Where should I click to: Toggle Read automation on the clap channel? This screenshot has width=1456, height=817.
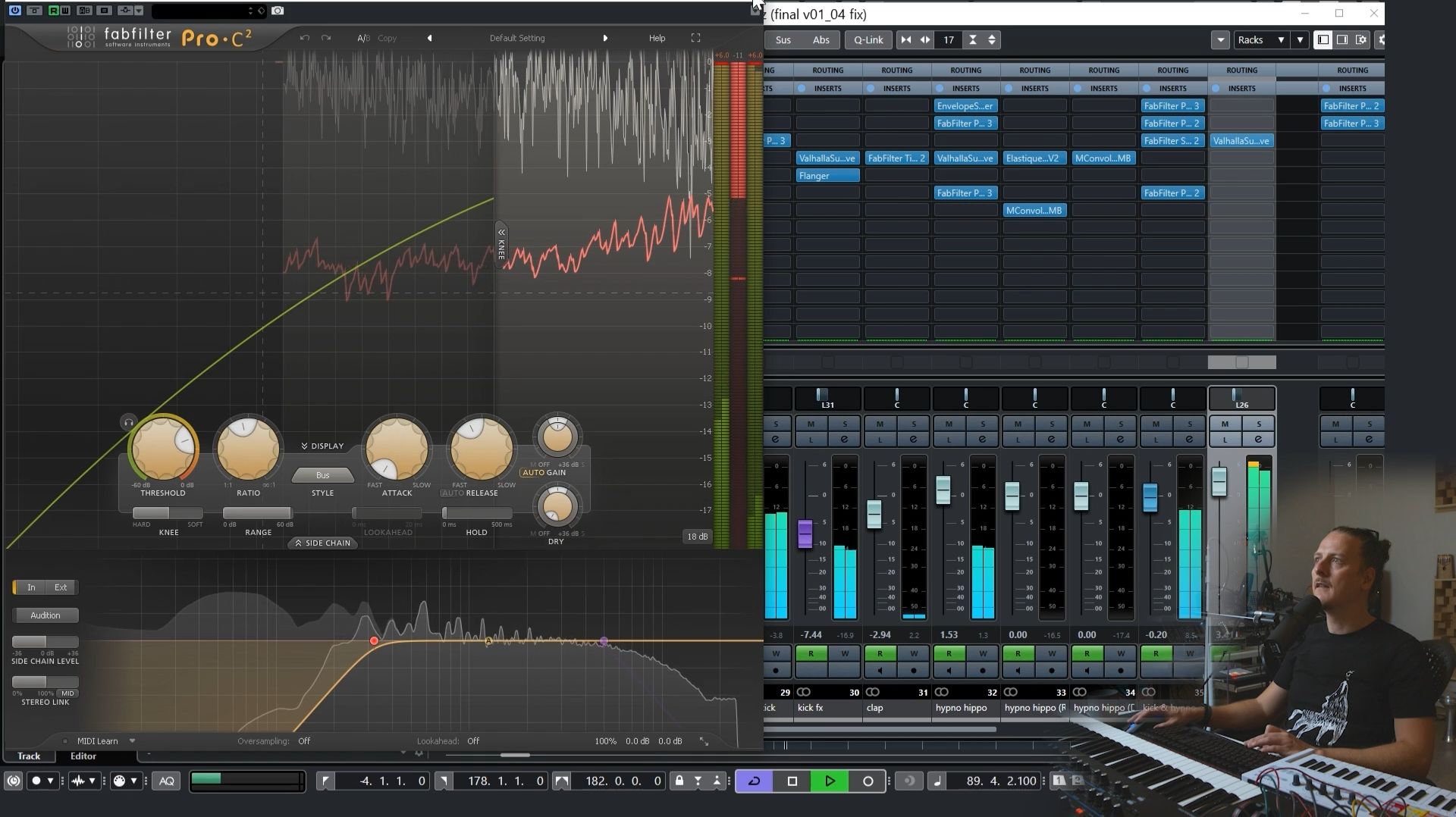pyautogui.click(x=880, y=653)
